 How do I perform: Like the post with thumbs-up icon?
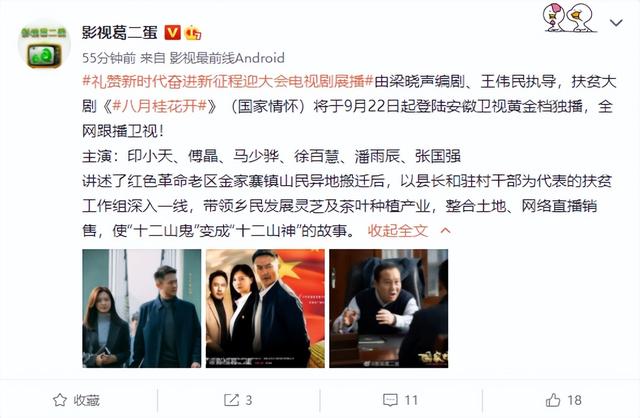553,400
